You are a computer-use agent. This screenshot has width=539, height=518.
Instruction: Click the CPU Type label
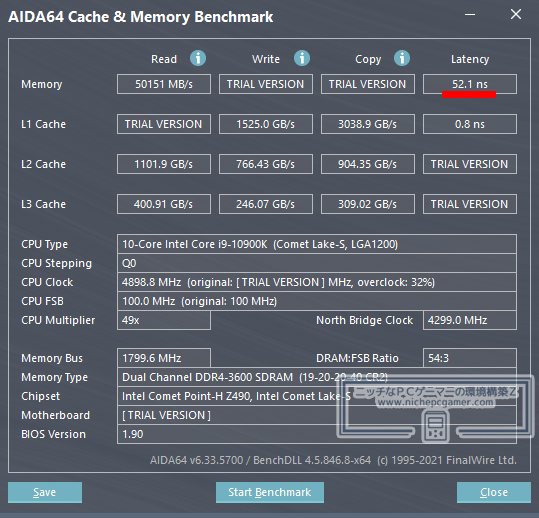click(44, 244)
